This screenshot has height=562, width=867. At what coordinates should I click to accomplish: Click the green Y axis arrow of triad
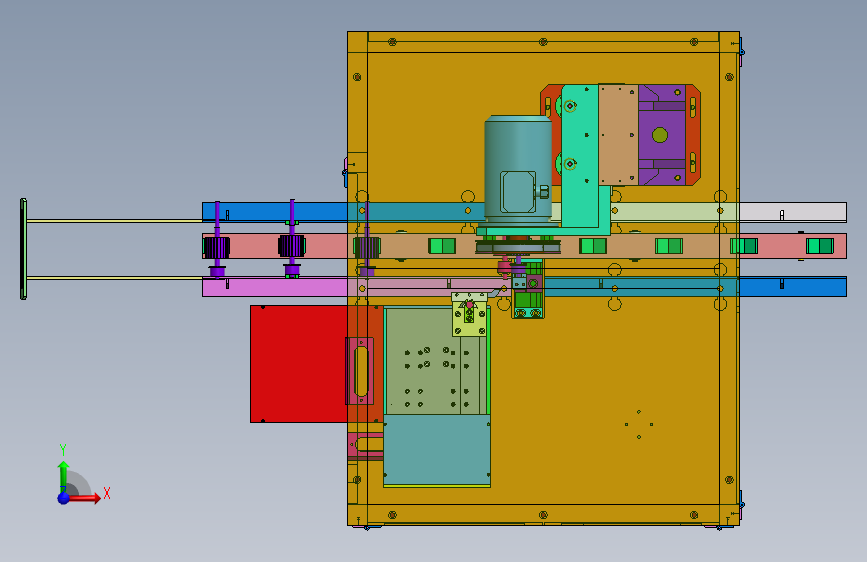64,476
